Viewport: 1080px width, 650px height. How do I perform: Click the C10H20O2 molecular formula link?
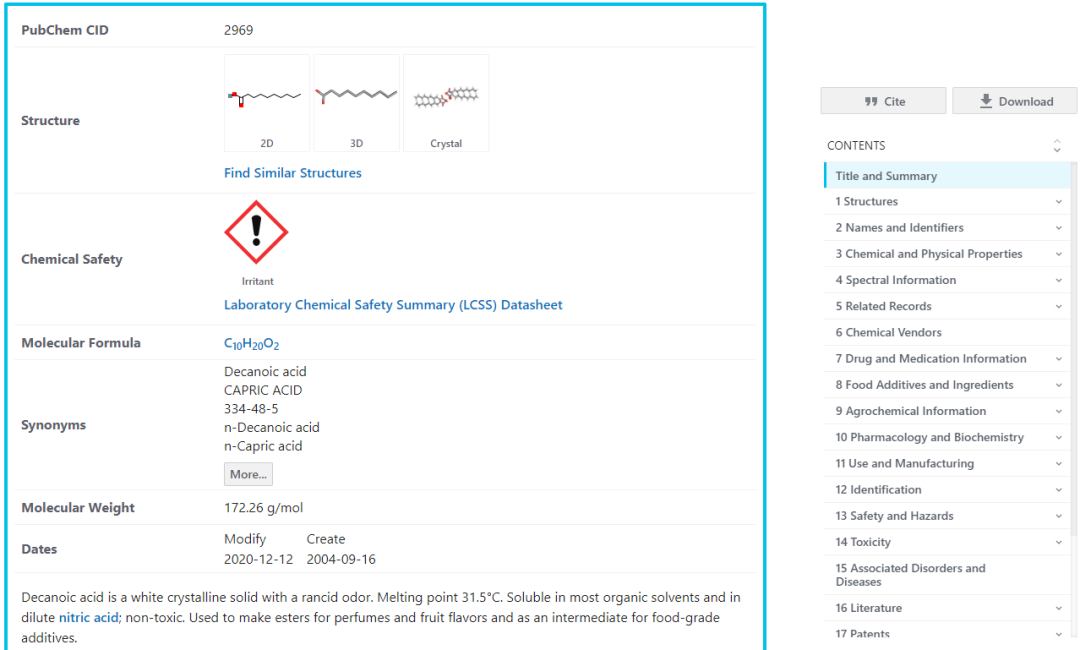point(251,344)
